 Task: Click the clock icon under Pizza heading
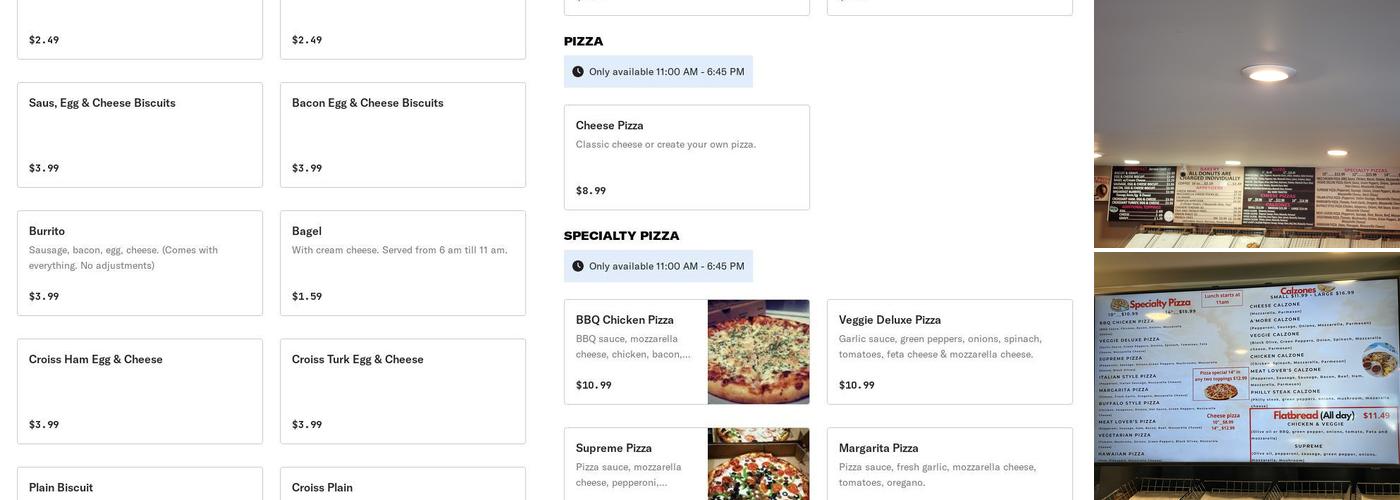point(578,72)
